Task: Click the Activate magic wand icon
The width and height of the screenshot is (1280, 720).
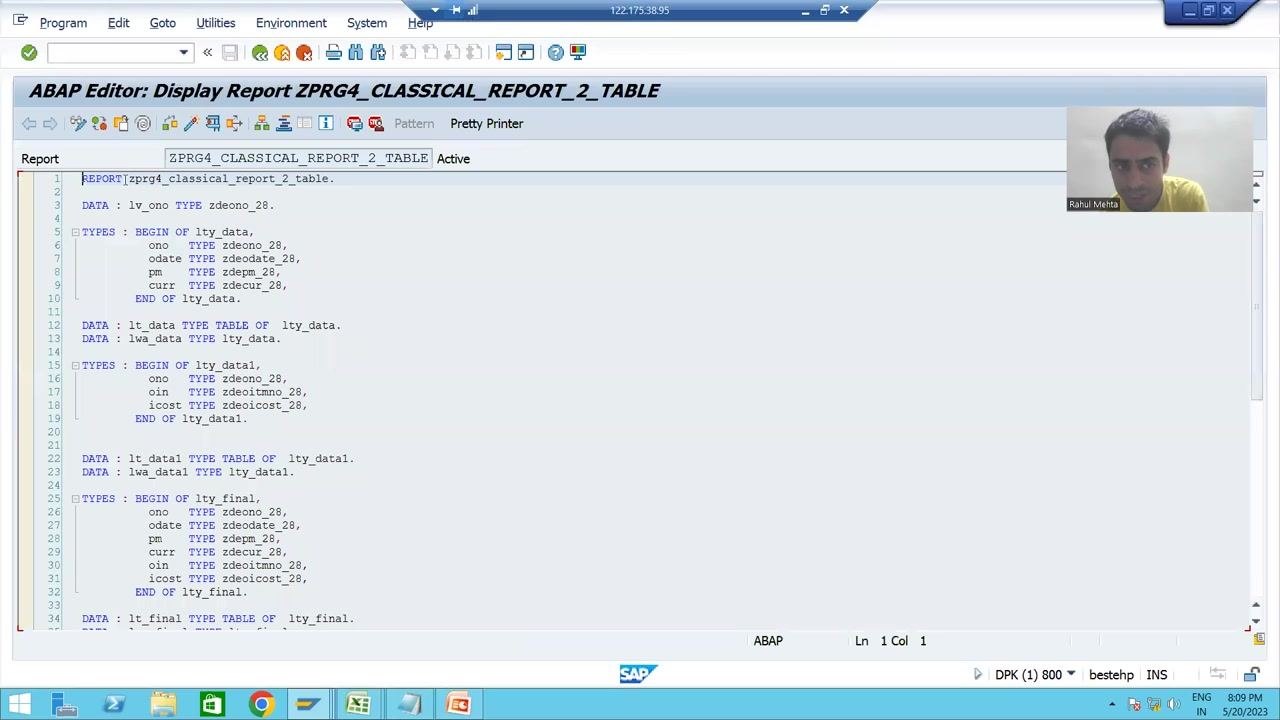Action: click(x=191, y=123)
